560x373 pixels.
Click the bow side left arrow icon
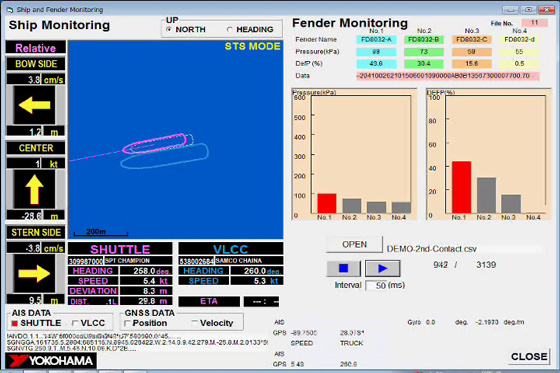click(x=34, y=105)
